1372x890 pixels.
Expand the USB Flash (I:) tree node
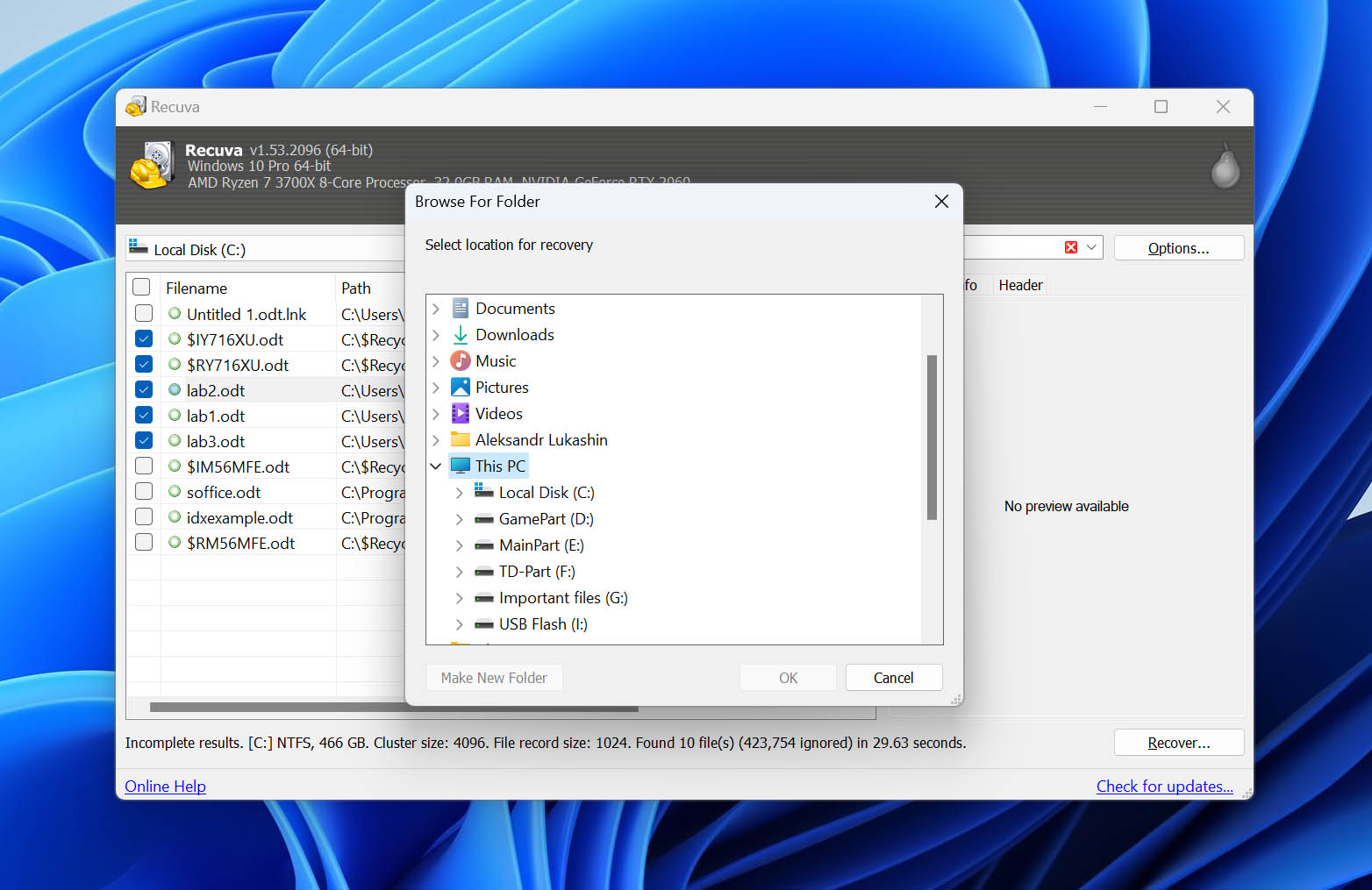(460, 624)
